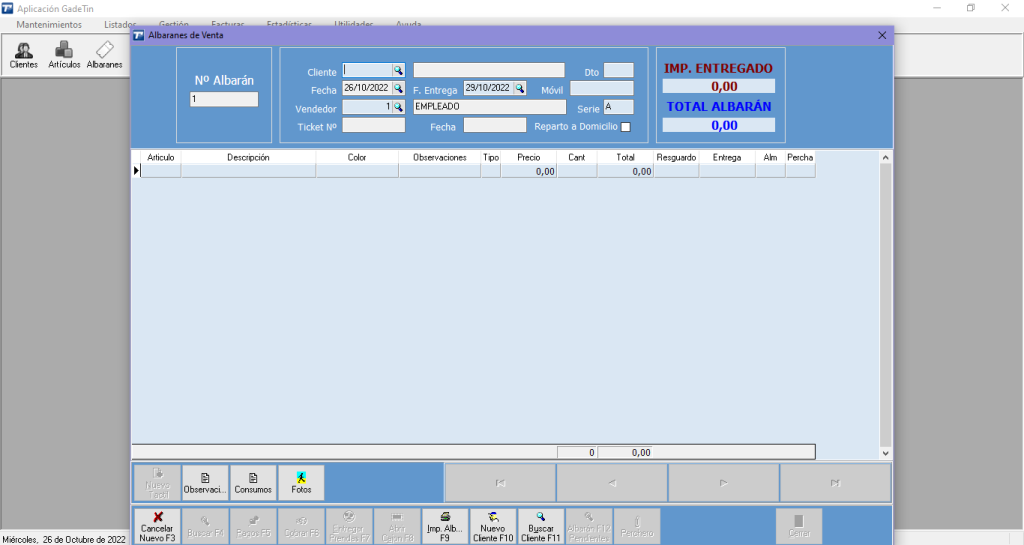
Task: Click the Albaranes toolbar icon
Action: tap(104, 54)
